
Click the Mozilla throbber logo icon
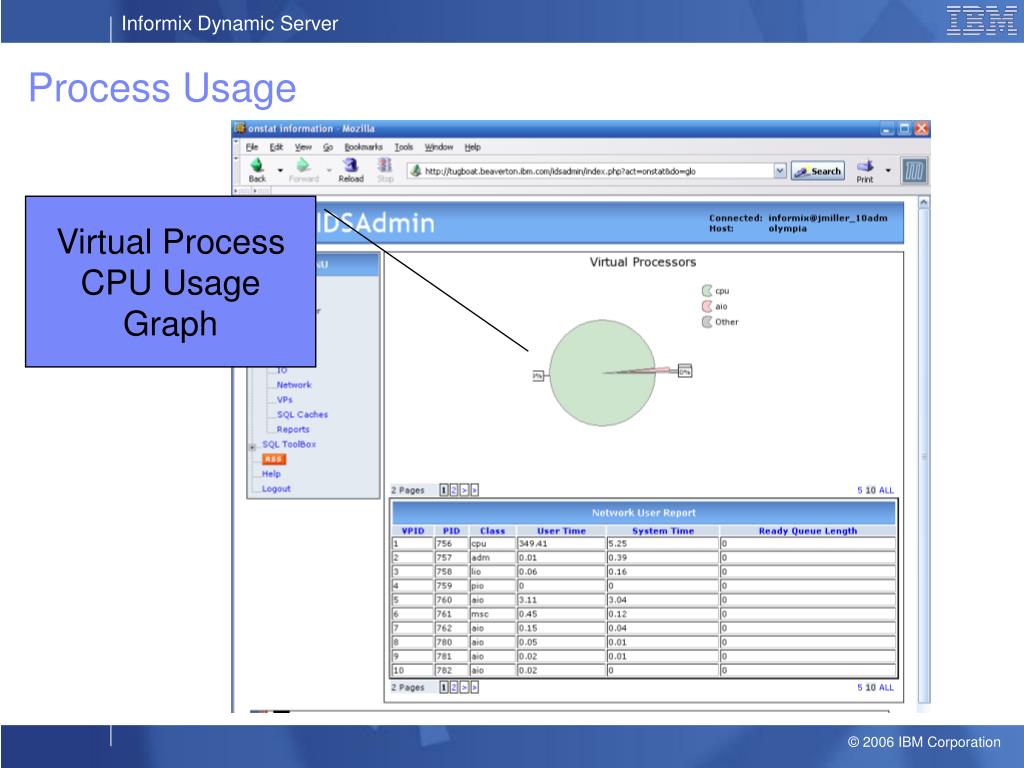pyautogui.click(x=914, y=171)
